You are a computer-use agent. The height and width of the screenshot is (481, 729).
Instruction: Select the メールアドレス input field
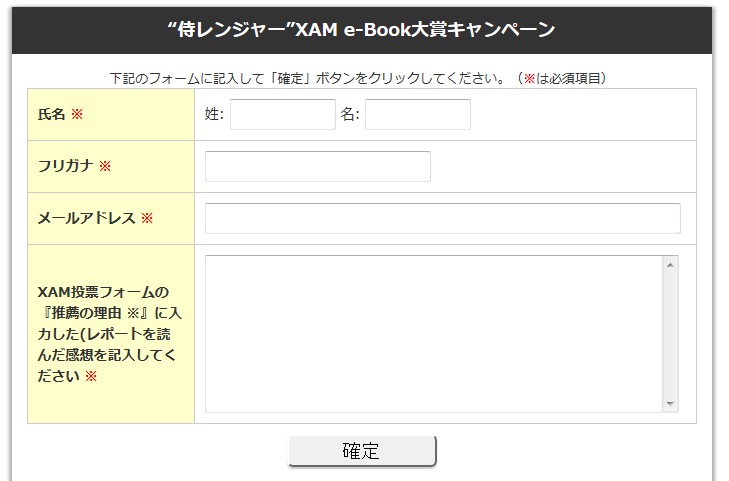(443, 218)
